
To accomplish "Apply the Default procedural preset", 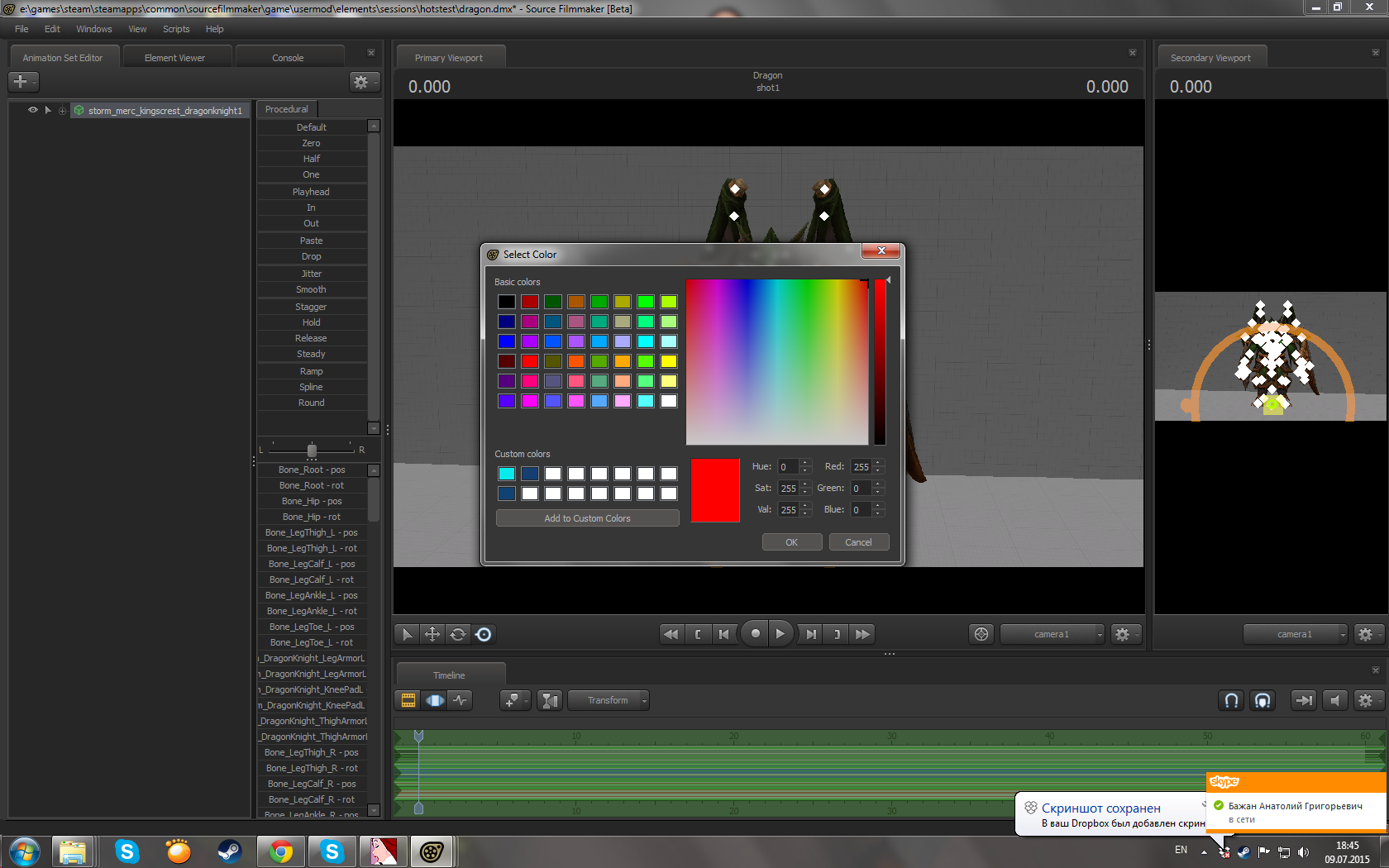I will [x=312, y=127].
